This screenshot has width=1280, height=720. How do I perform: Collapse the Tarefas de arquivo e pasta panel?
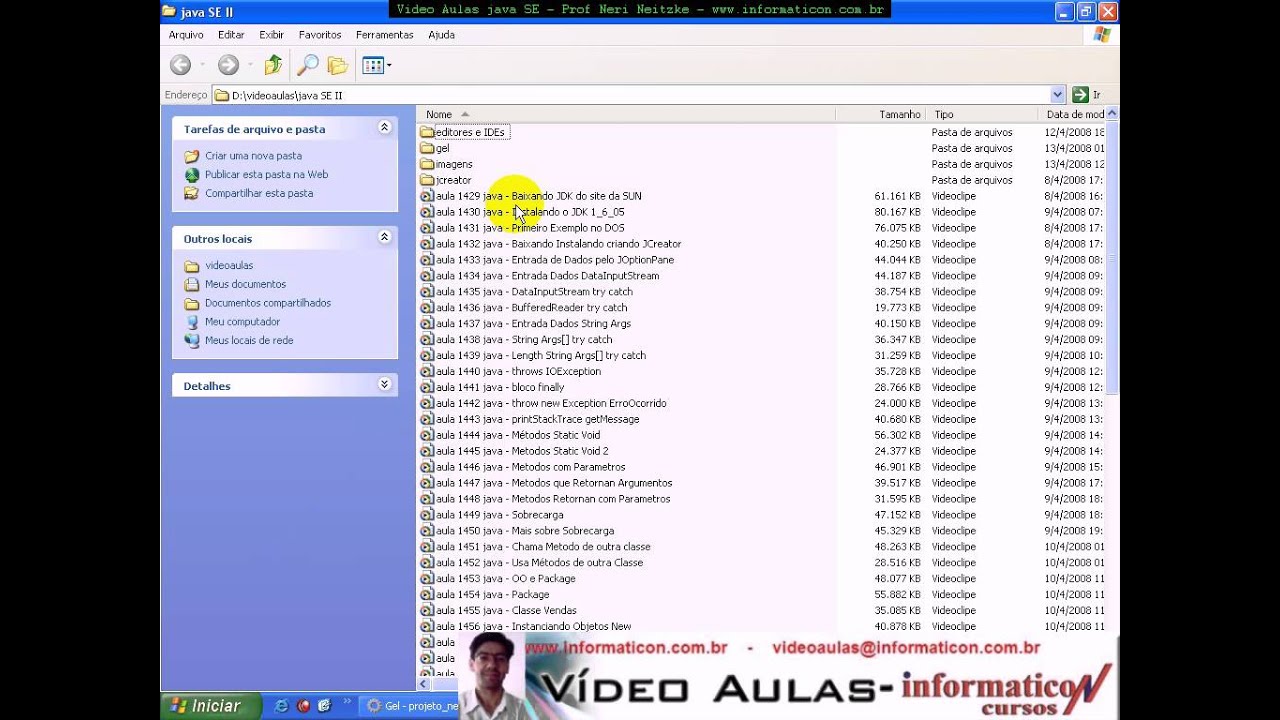point(384,128)
